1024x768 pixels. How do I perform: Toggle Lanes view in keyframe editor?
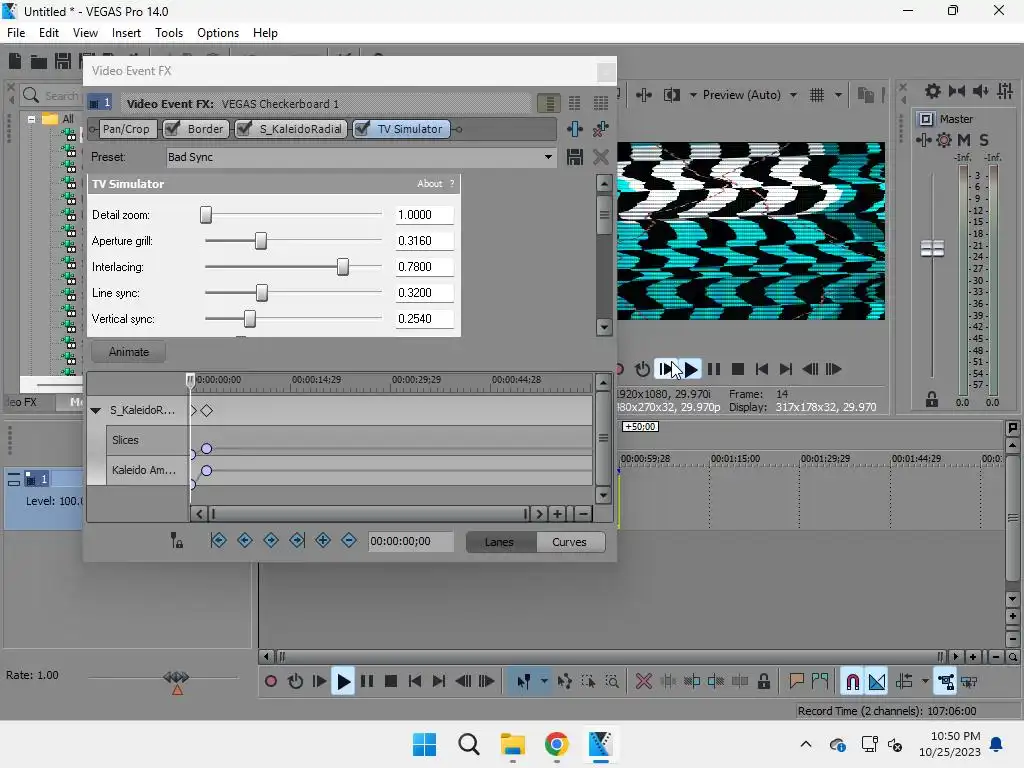point(500,542)
